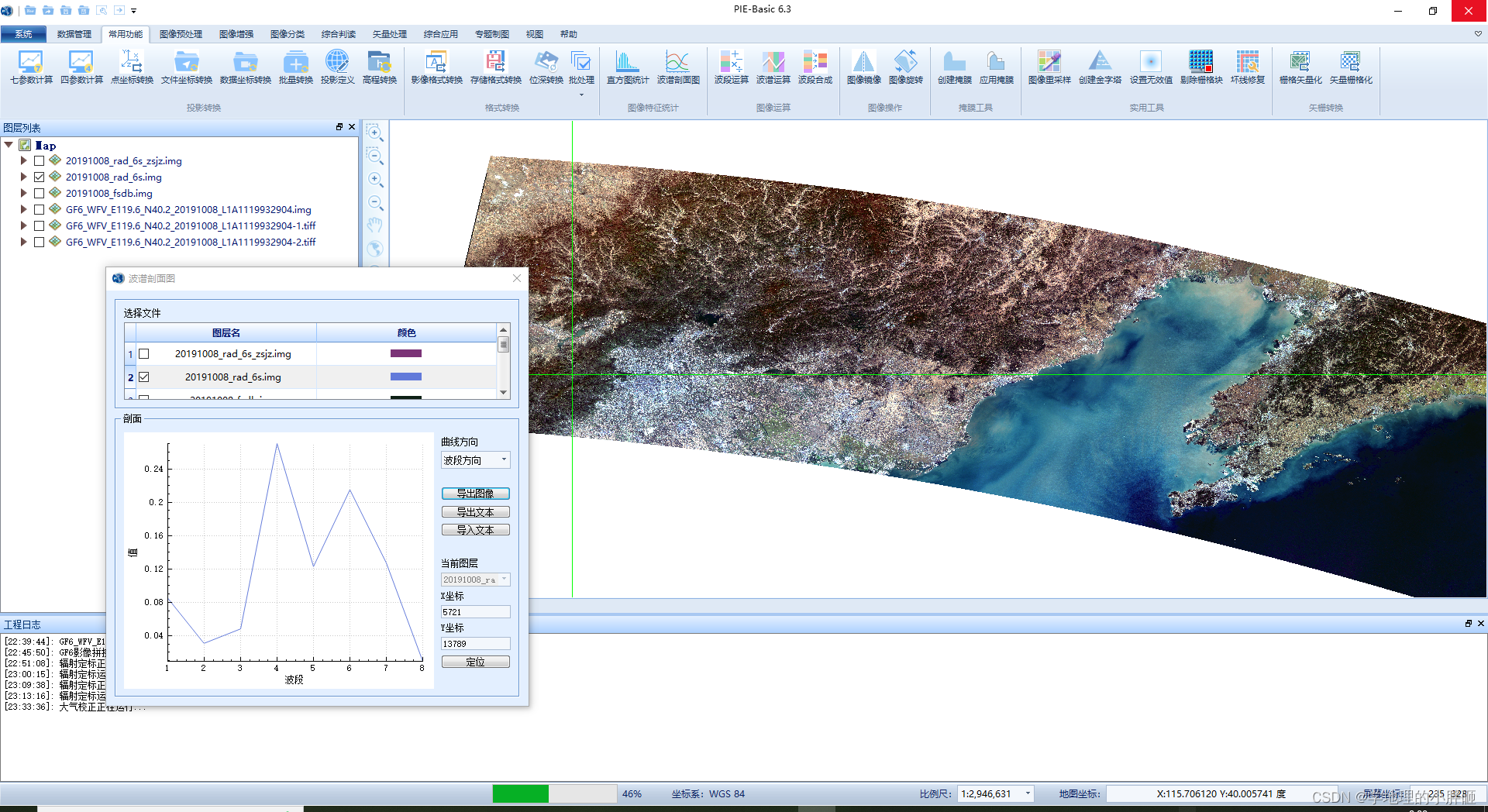This screenshot has width=1488, height=812.
Task: Open 应用掩膜 tool
Action: (x=997, y=67)
